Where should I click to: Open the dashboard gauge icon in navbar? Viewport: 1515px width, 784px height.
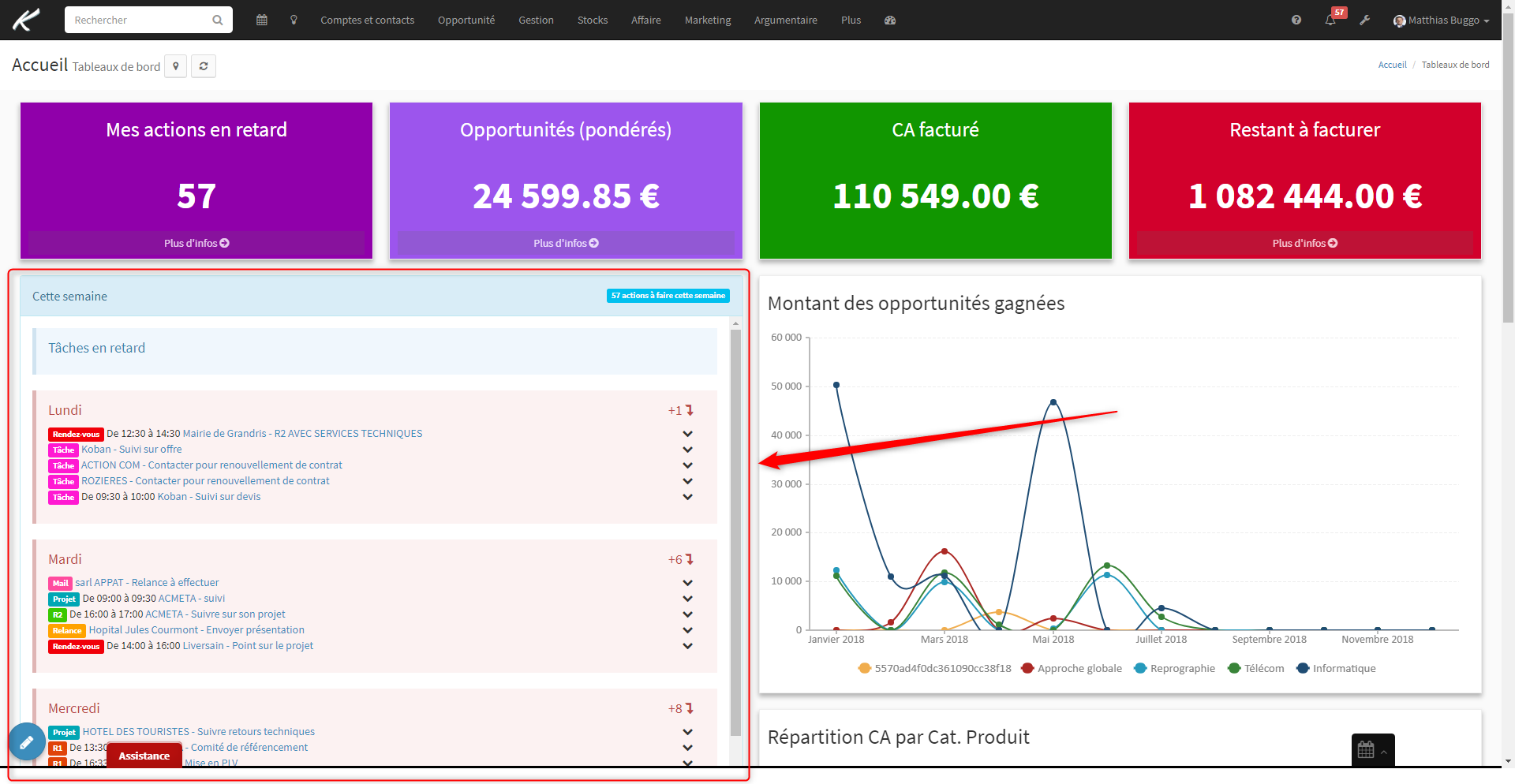(890, 21)
